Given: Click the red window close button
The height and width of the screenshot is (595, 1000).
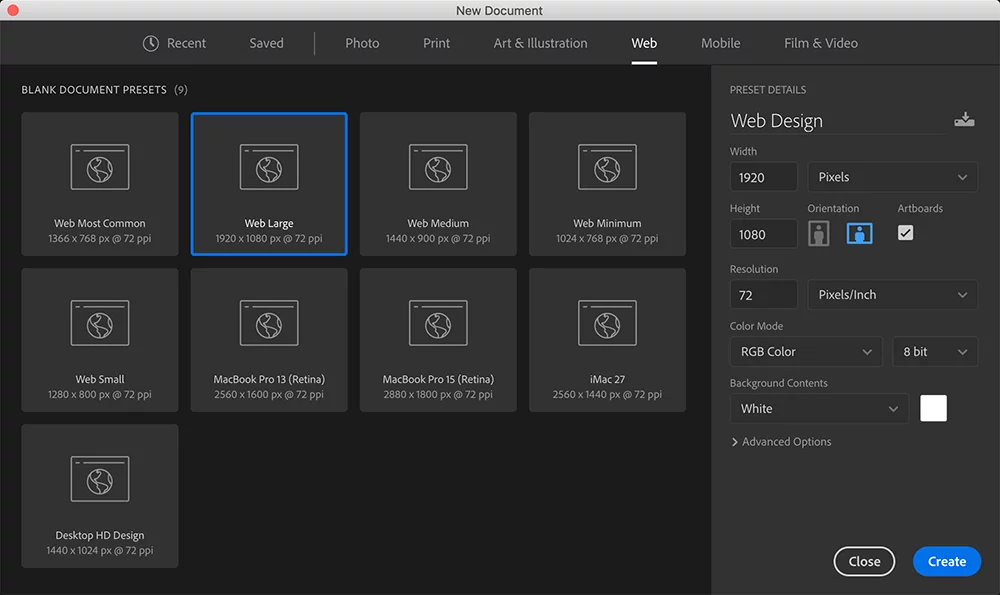Looking at the screenshot, I should [13, 10].
